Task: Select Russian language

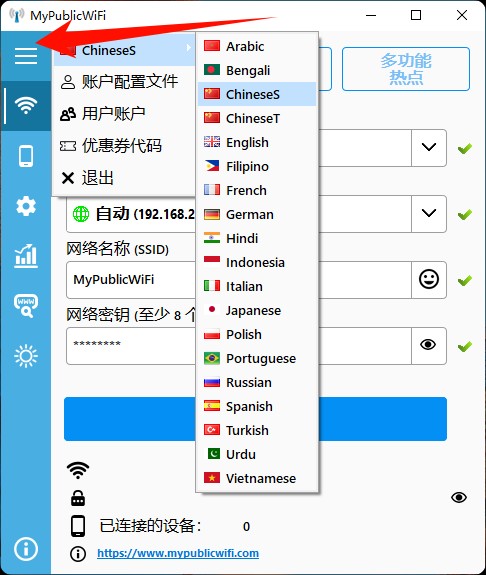Action: pyautogui.click(x=257, y=382)
